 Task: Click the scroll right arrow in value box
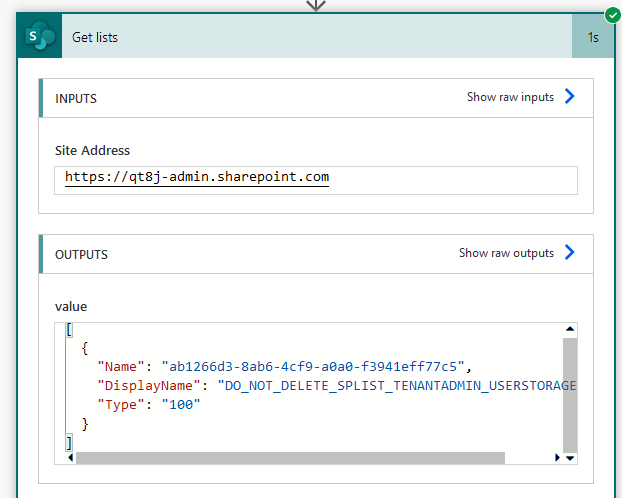tap(557, 458)
